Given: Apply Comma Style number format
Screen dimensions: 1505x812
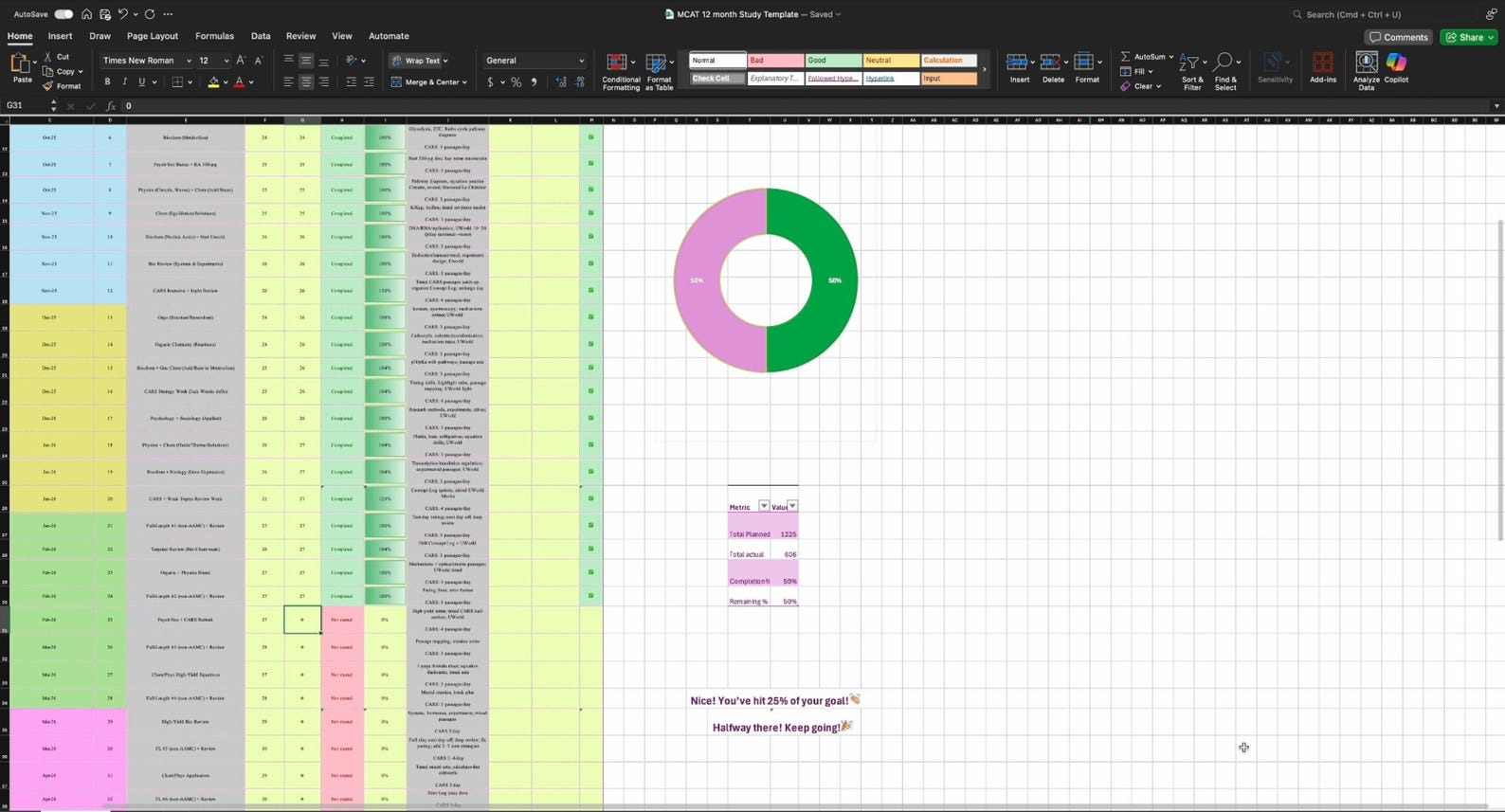Looking at the screenshot, I should click(534, 82).
